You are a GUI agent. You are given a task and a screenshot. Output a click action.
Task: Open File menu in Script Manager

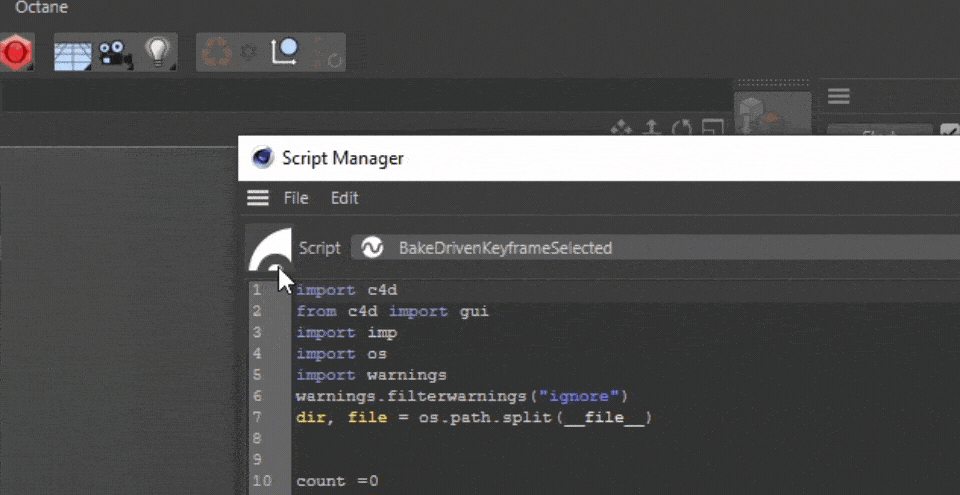tap(296, 198)
